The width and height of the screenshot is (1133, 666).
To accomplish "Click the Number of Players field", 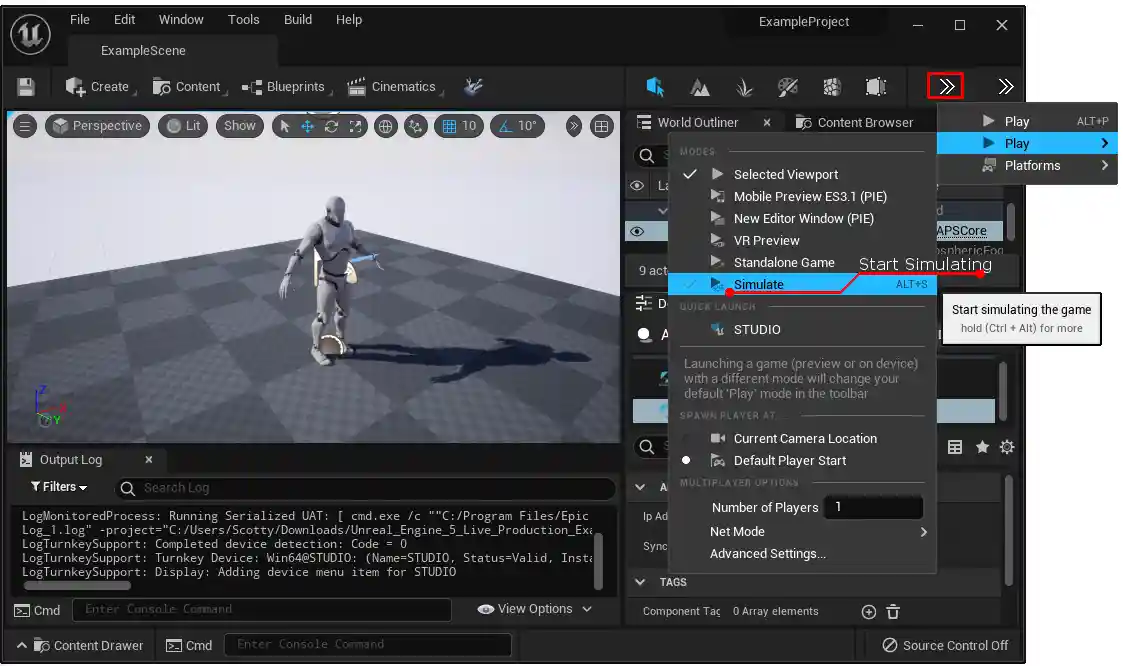I will pyautogui.click(x=872, y=508).
